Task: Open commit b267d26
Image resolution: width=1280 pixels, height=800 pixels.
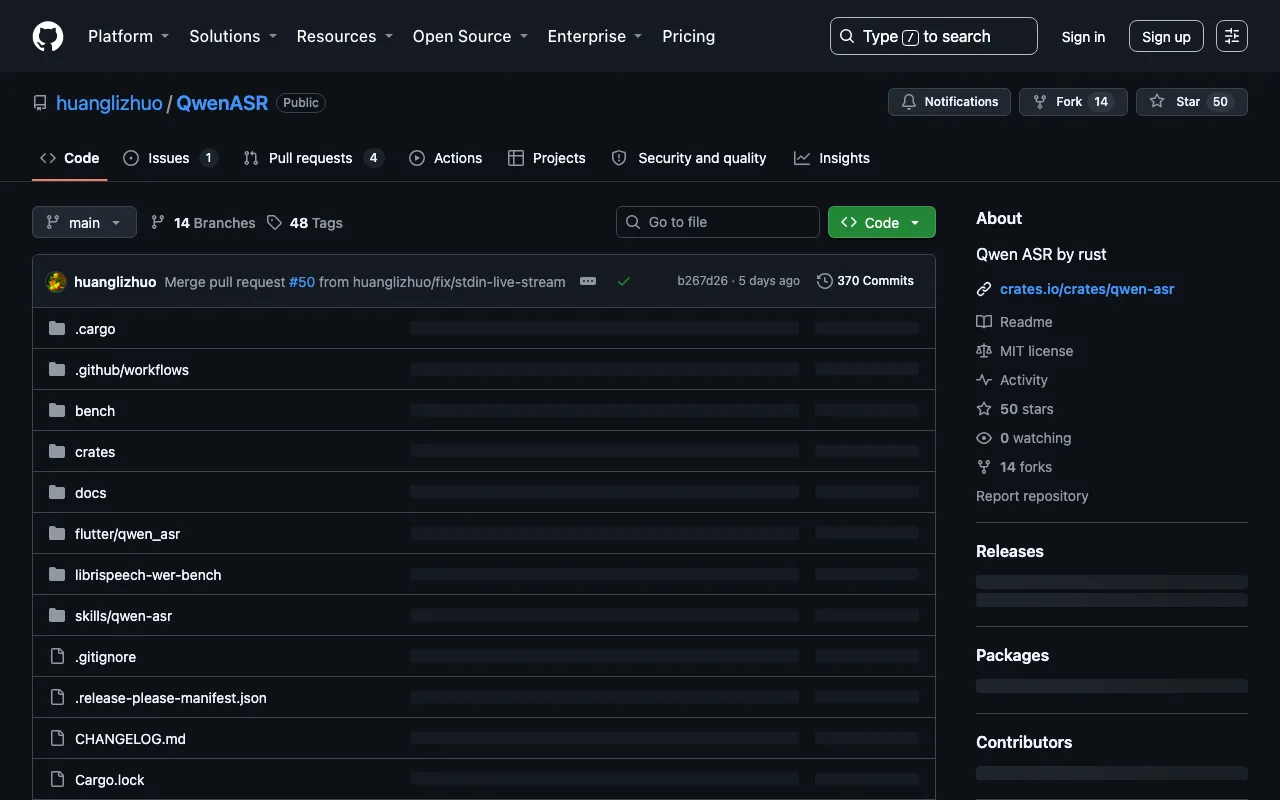Action: [702, 281]
